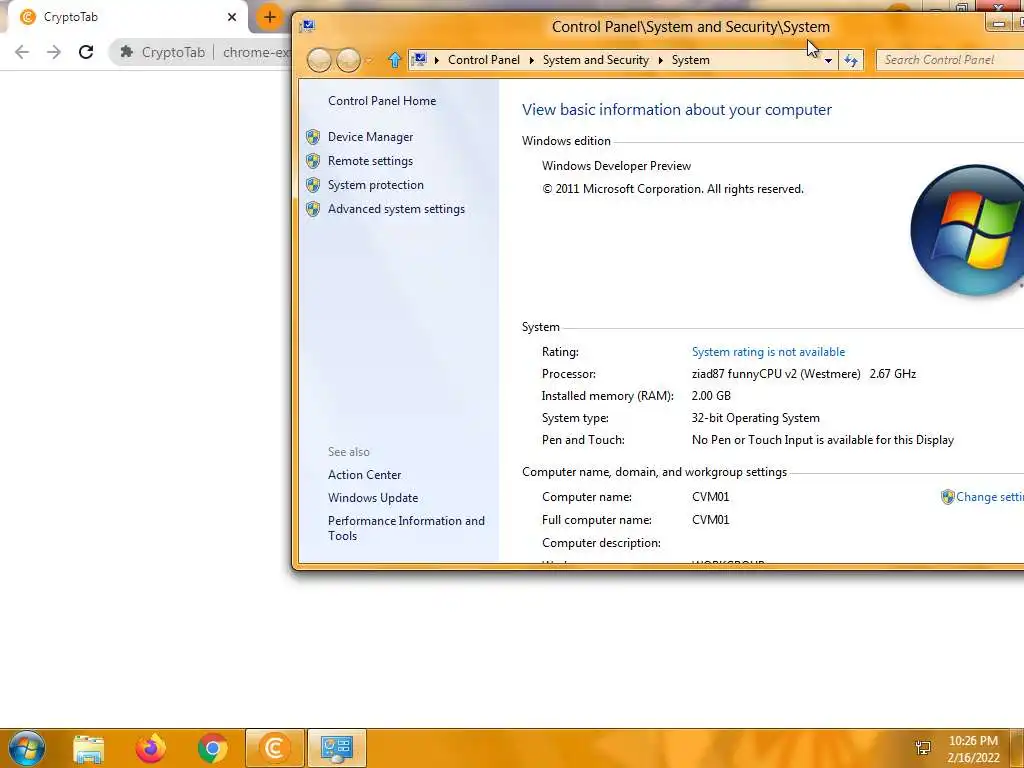The height and width of the screenshot is (768, 1024).
Task: Expand the root arrow before Control Panel breadcrumb
Action: coord(437,60)
